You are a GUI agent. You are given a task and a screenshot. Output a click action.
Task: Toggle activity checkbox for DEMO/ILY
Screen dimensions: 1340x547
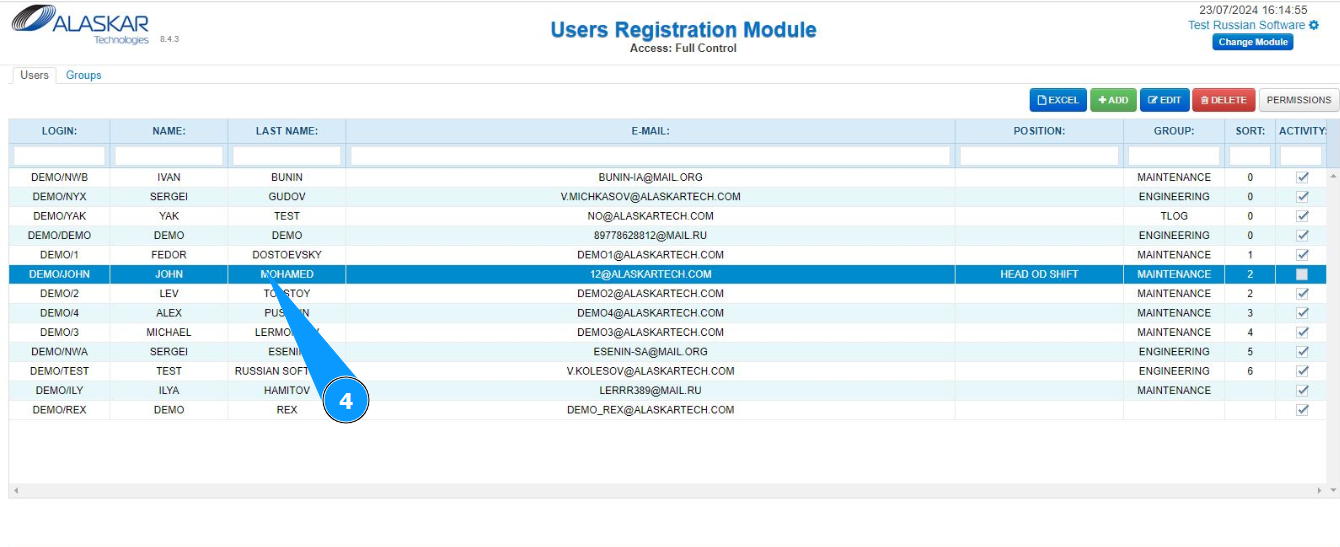tap(1302, 390)
